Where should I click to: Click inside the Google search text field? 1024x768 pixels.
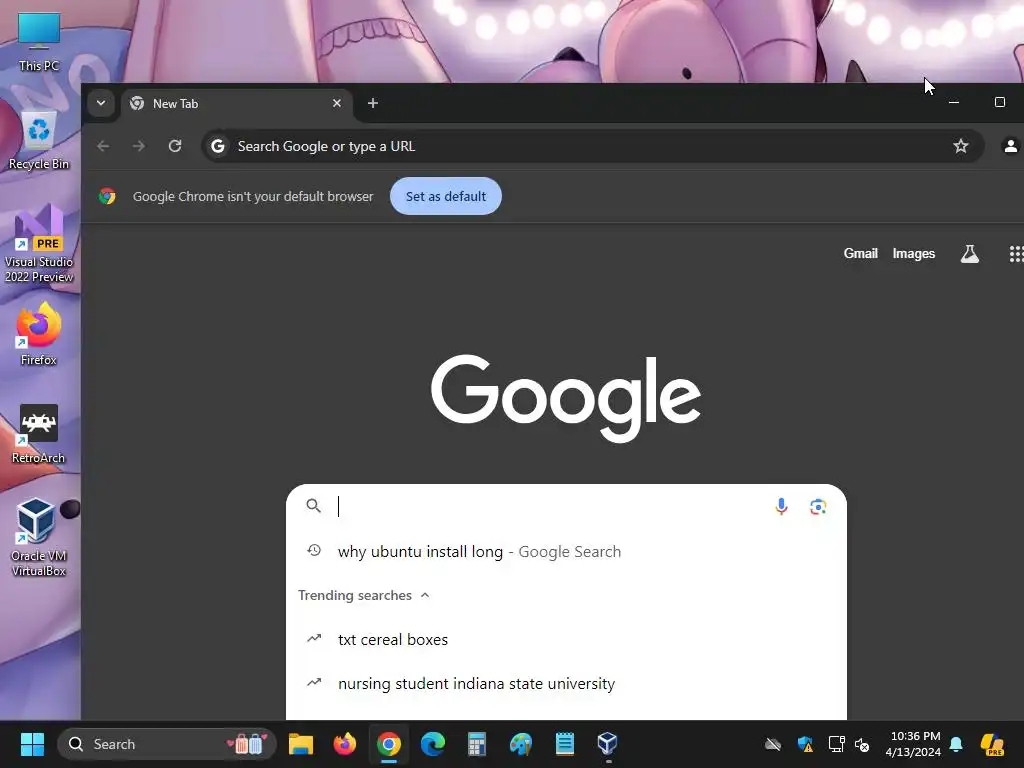coord(549,506)
